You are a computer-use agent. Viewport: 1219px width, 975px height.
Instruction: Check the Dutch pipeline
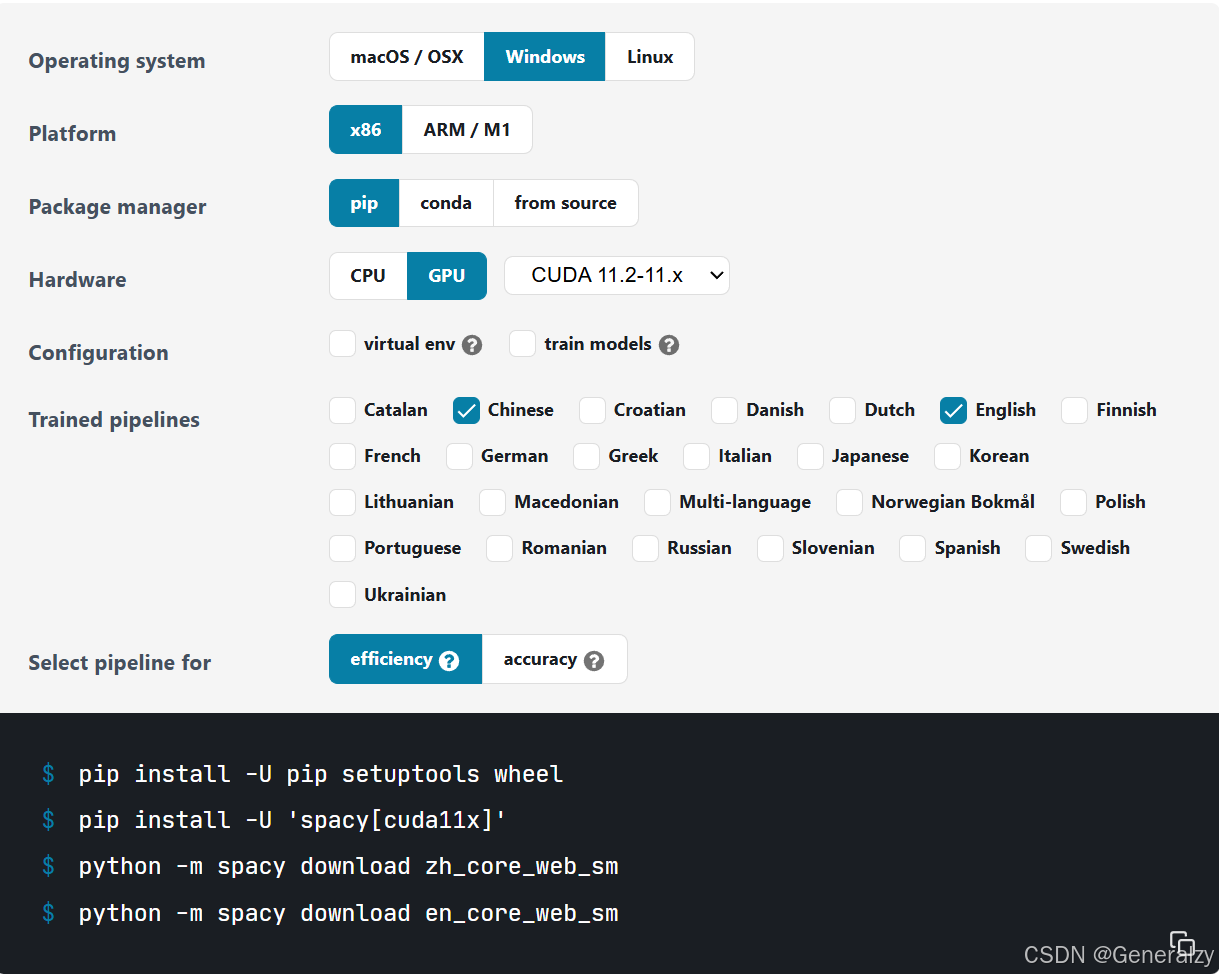tap(843, 410)
